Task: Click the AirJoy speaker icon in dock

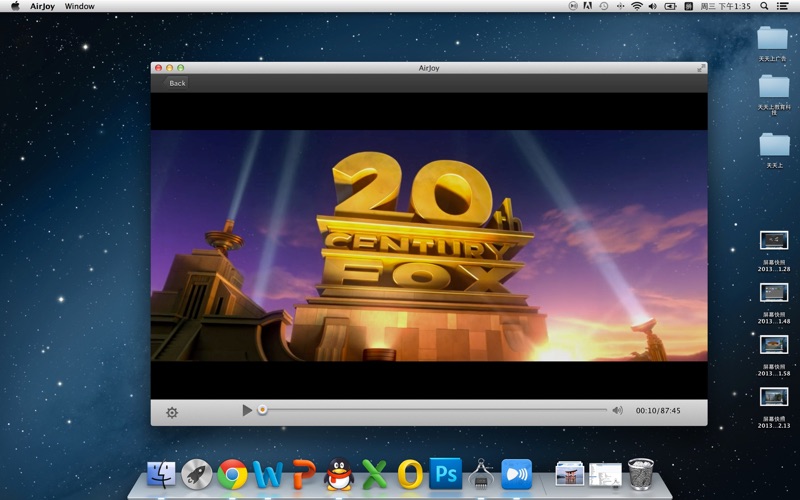Action: pos(516,474)
